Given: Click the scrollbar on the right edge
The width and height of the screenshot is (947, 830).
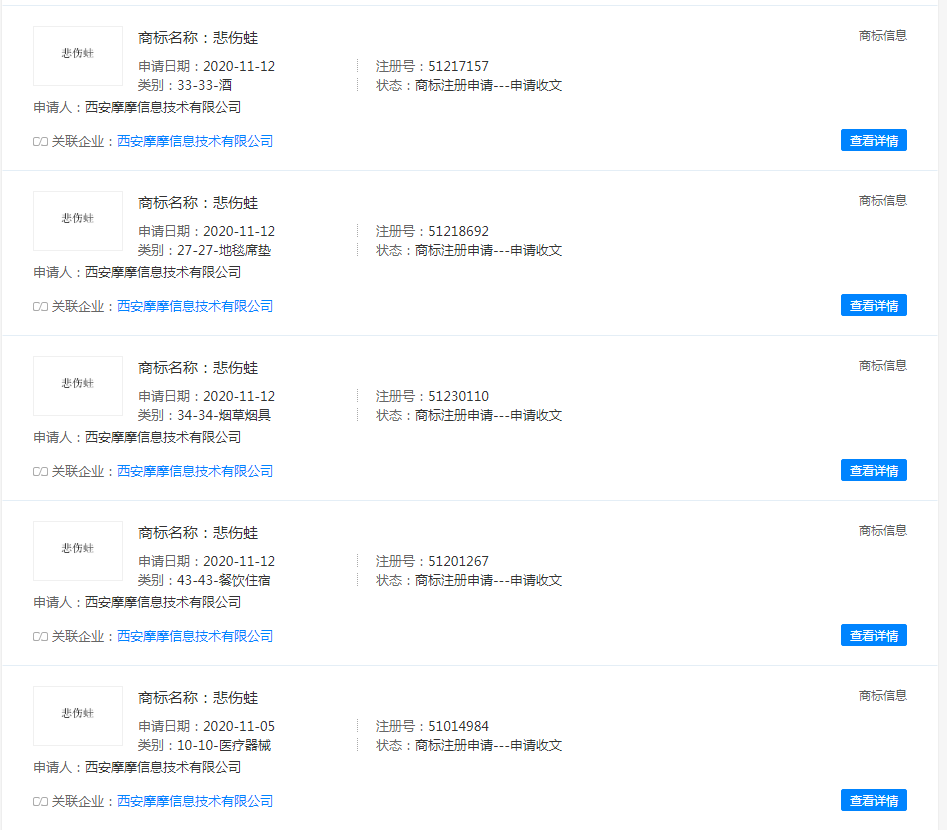Looking at the screenshot, I should point(943,415).
